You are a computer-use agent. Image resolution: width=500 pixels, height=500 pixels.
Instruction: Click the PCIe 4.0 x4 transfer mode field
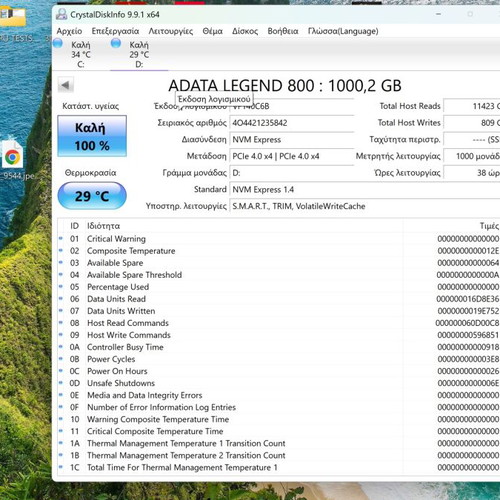292,156
